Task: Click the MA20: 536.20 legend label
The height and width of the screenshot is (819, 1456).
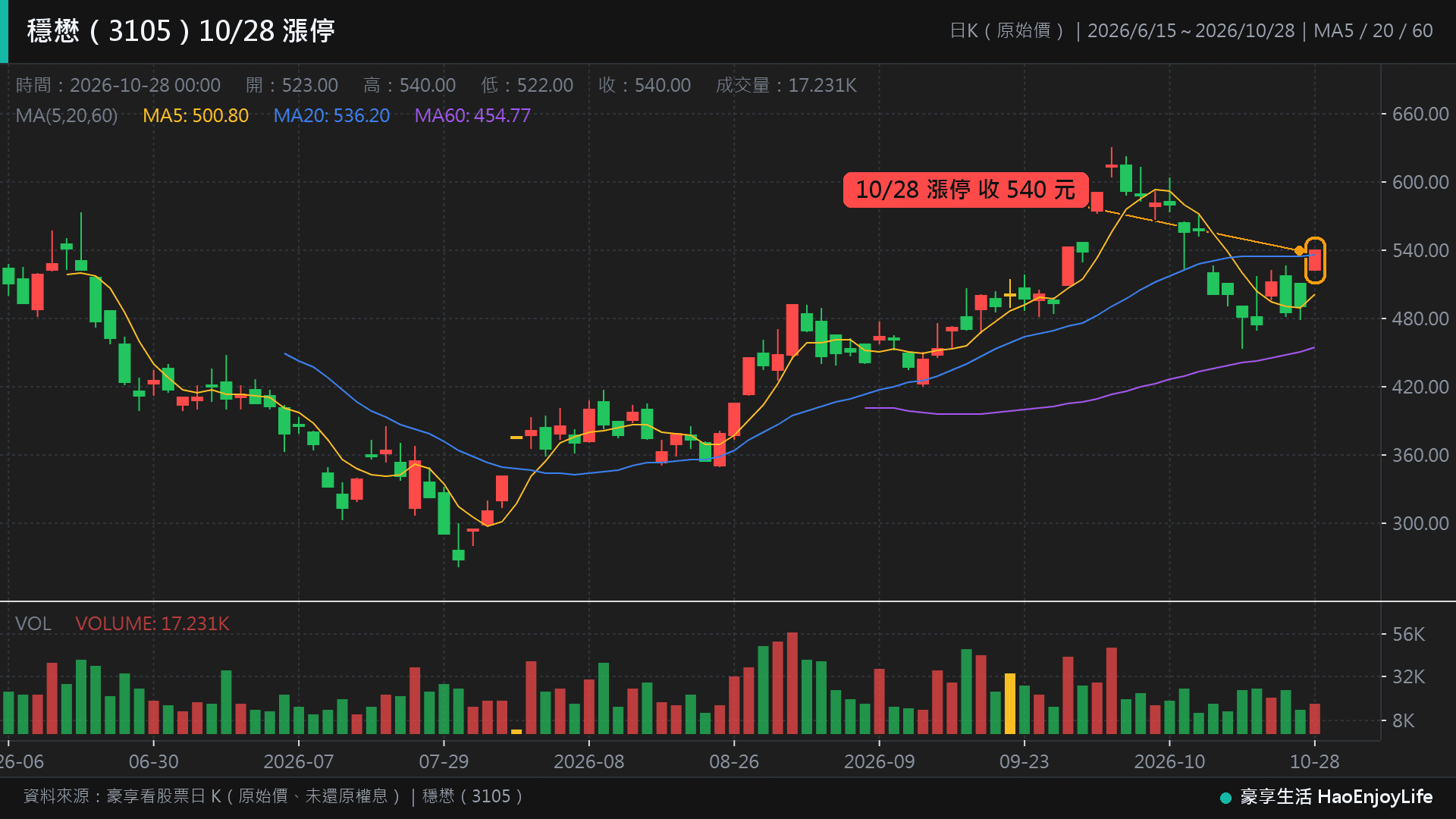Action: click(331, 116)
